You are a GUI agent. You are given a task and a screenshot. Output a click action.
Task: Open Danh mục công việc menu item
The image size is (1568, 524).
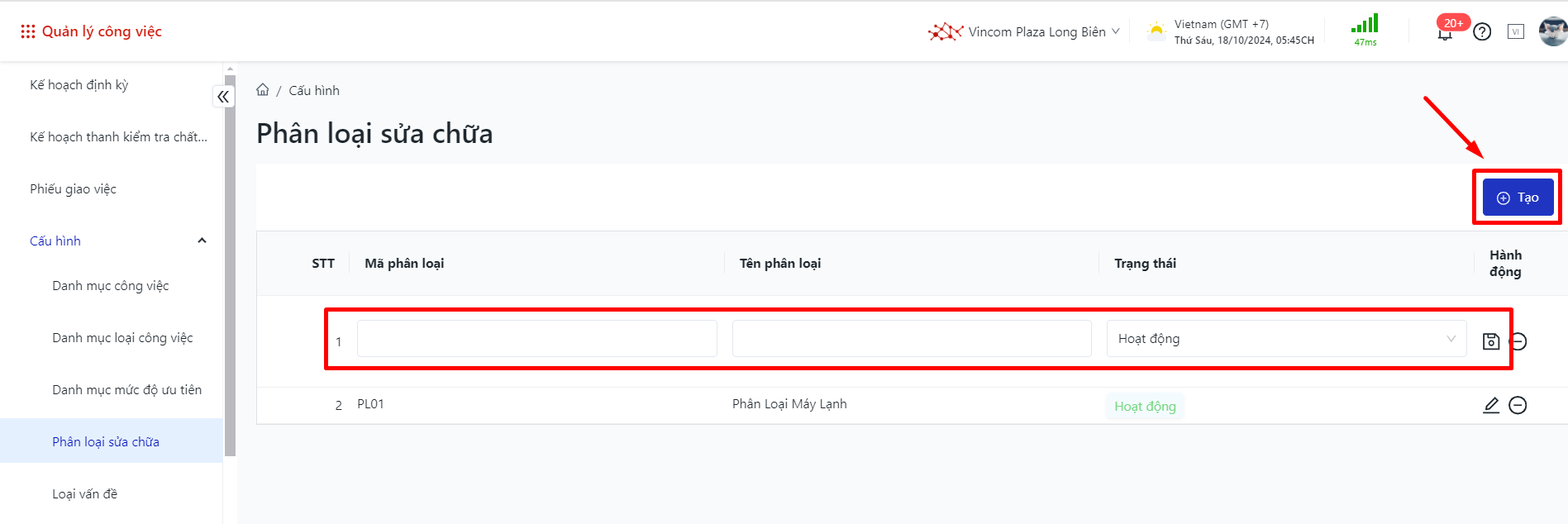tap(111, 286)
